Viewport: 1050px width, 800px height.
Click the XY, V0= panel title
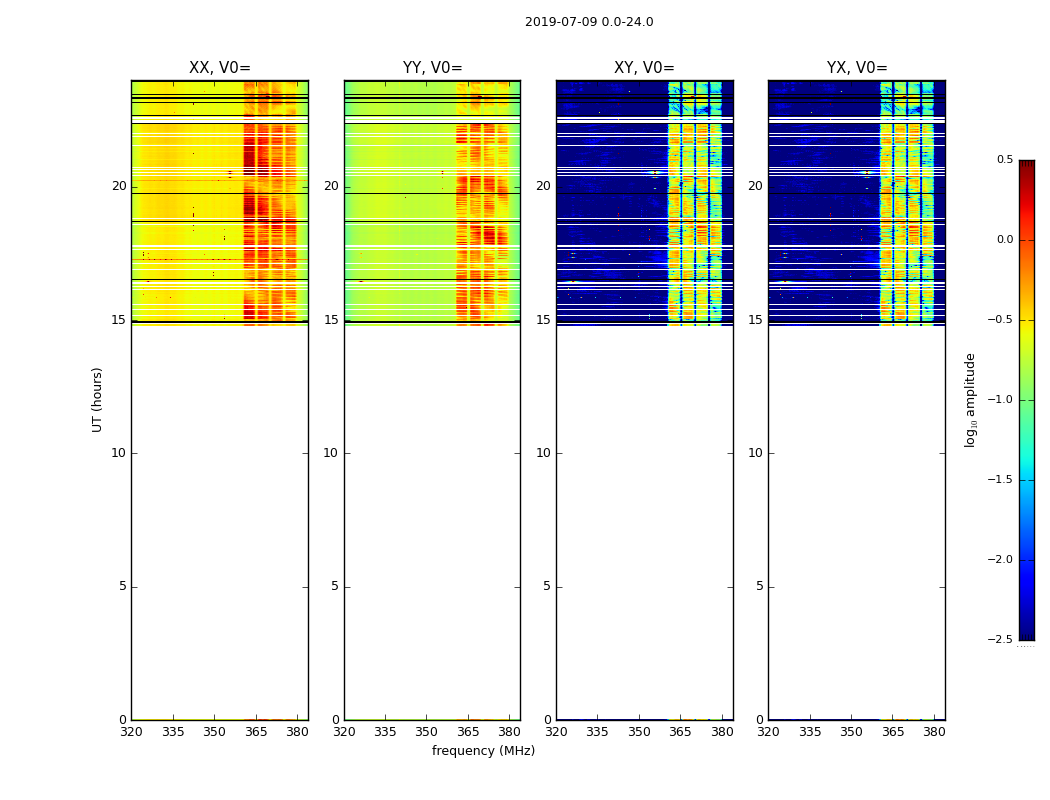[644, 68]
